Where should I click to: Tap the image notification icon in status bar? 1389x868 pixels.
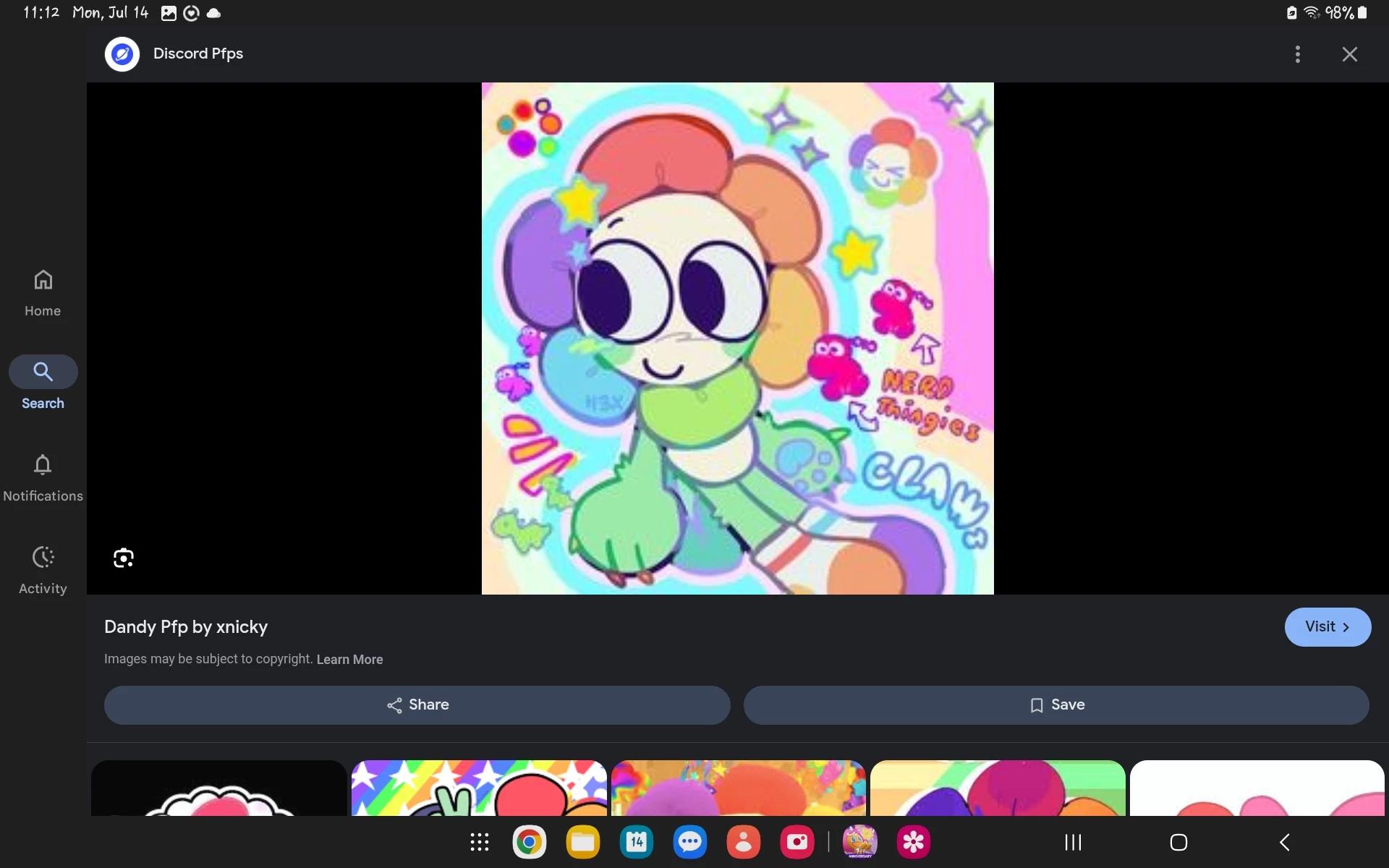coord(169,13)
